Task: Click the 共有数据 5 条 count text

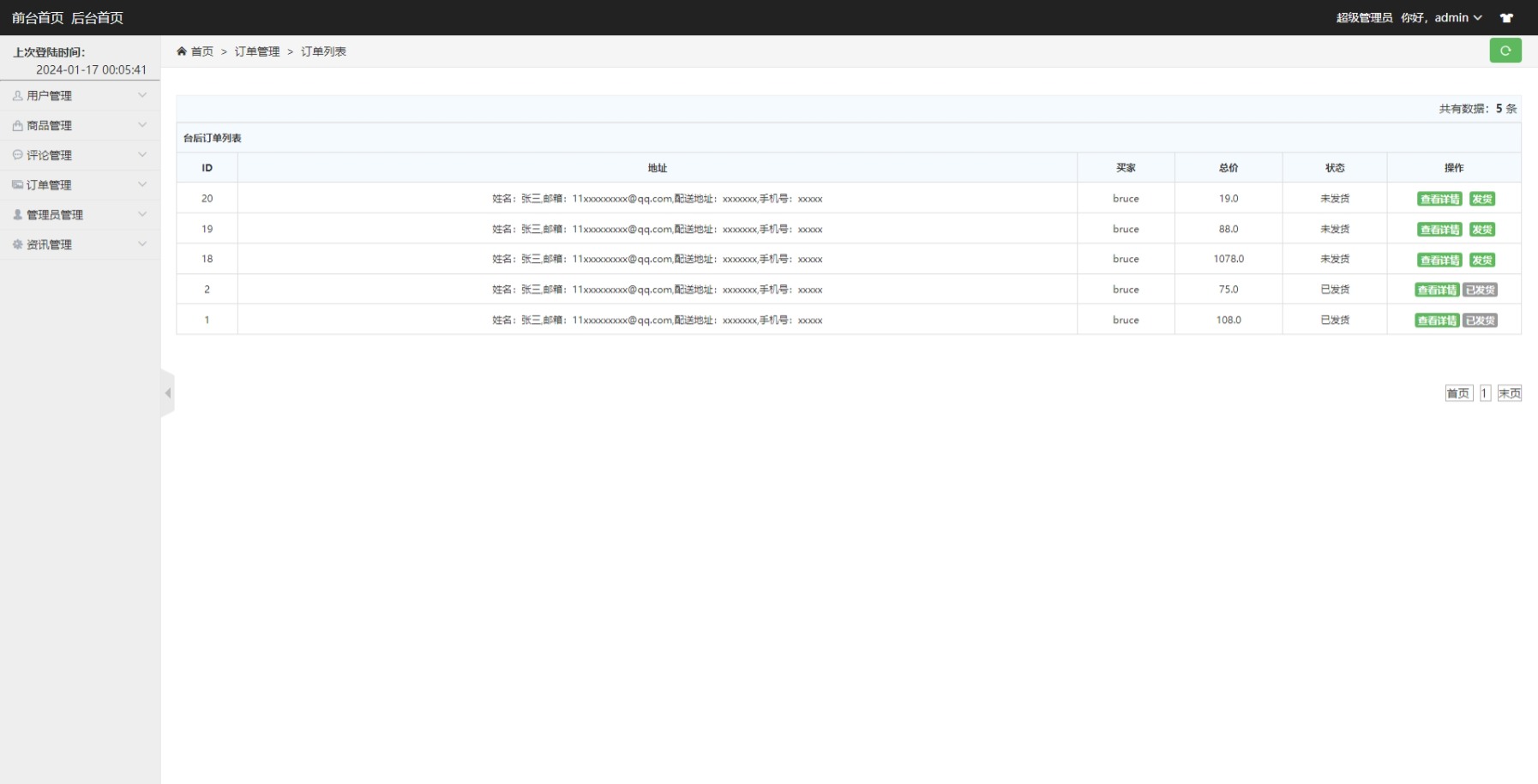Action: point(1477,109)
